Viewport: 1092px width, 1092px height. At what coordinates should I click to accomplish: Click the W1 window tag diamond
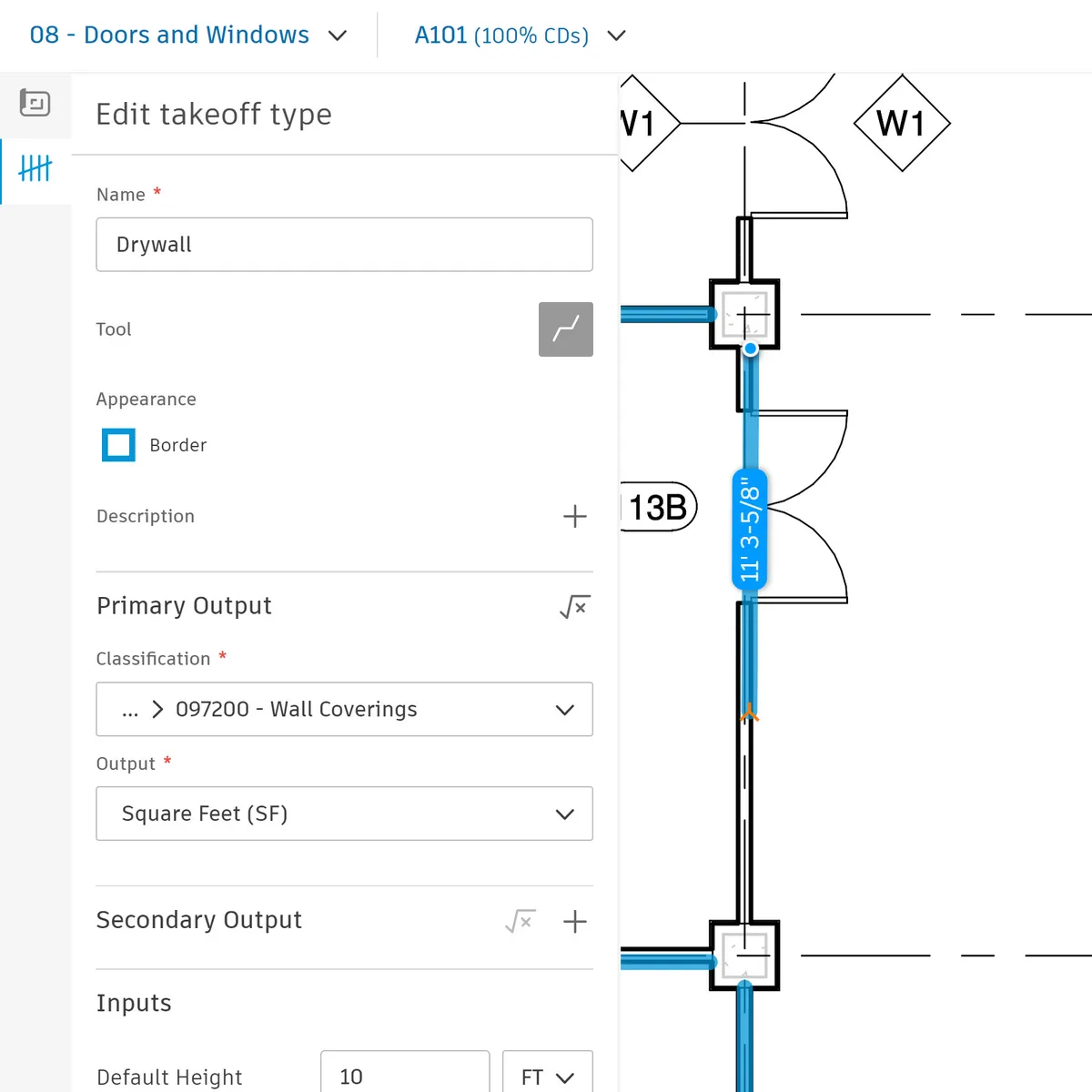coord(901,124)
